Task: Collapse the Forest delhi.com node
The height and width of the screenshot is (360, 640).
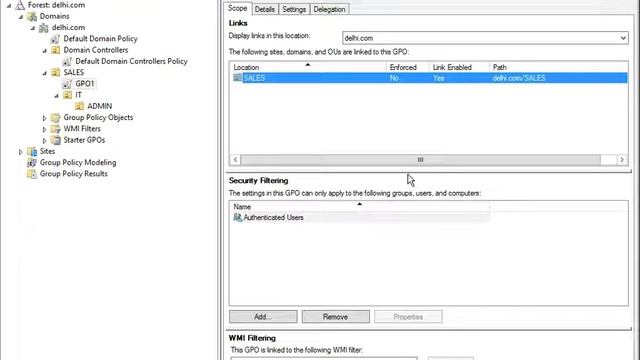Action: pyautogui.click(x=9, y=6)
